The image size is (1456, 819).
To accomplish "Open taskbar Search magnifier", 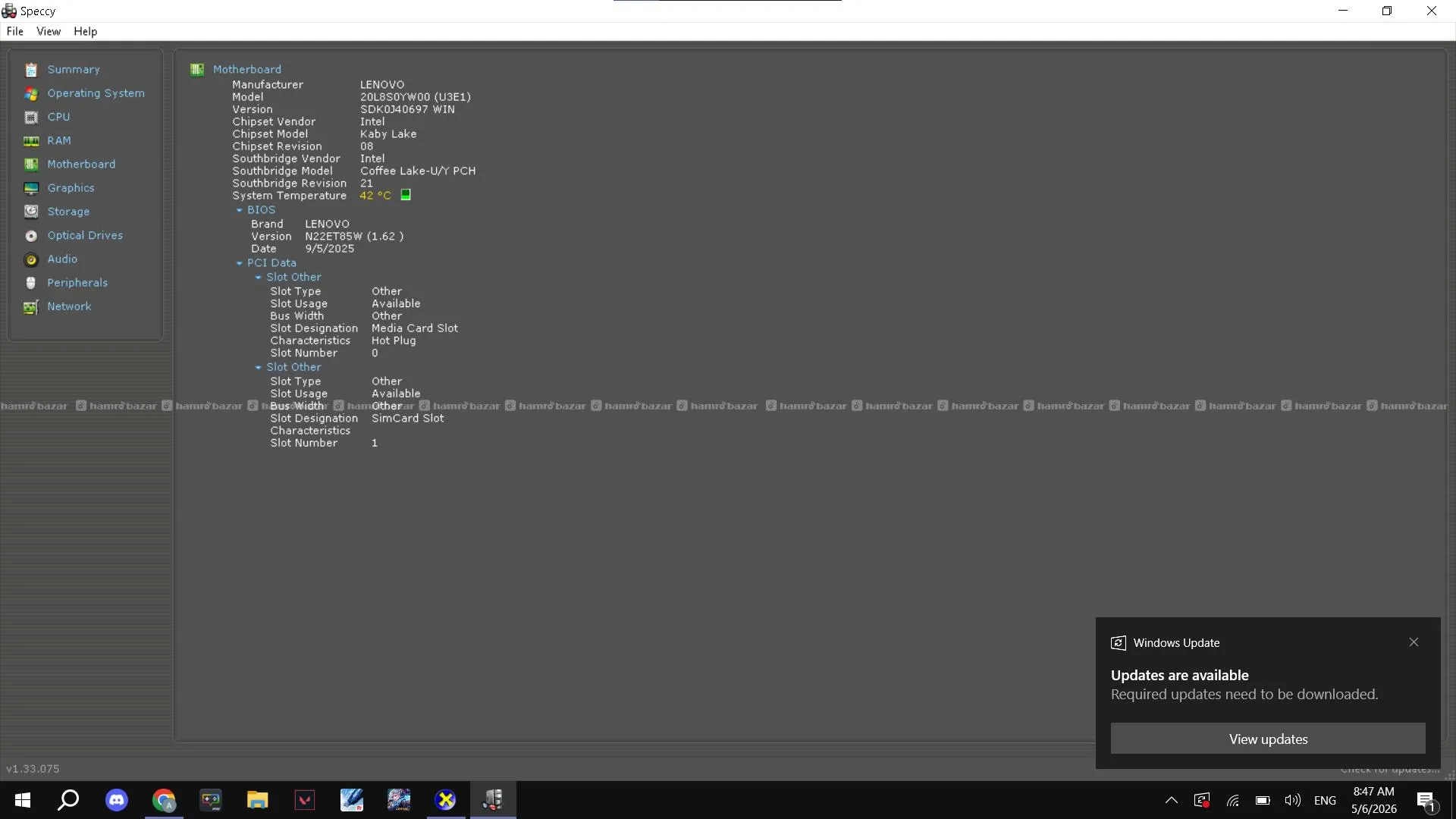I will pos(69,800).
